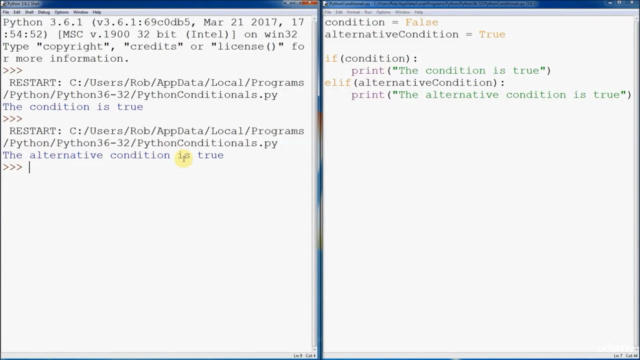This screenshot has height=360, width=640.
Task: Open the Window menu in the editor window
Action: coord(402,12)
